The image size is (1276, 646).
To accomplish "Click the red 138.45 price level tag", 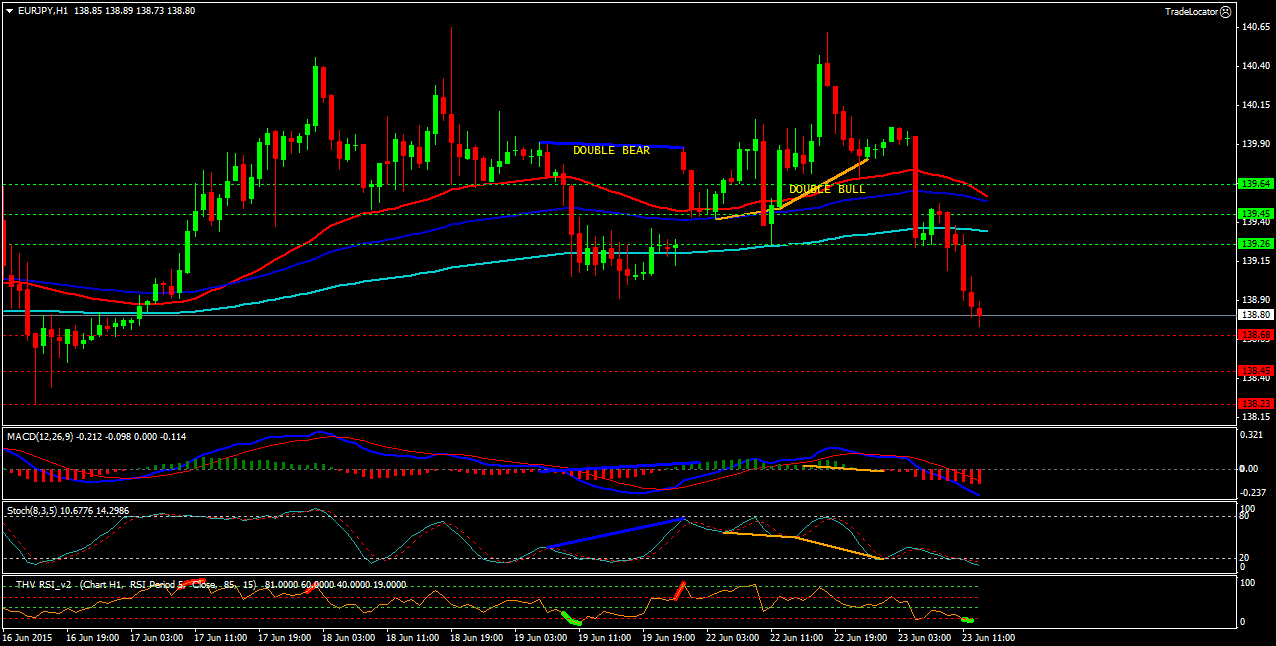I will 1255,370.
